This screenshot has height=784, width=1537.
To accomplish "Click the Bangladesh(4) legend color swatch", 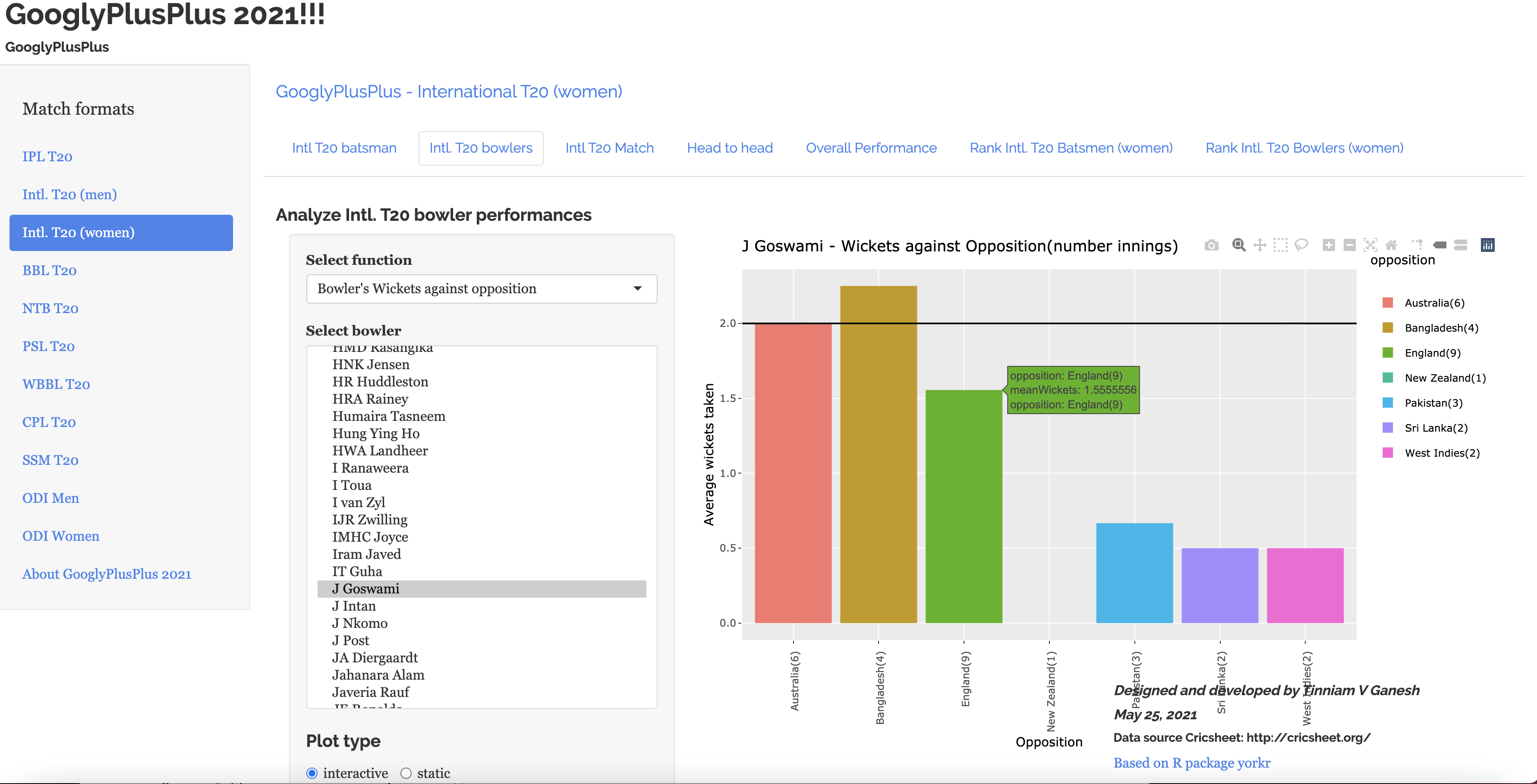I will click(1388, 328).
